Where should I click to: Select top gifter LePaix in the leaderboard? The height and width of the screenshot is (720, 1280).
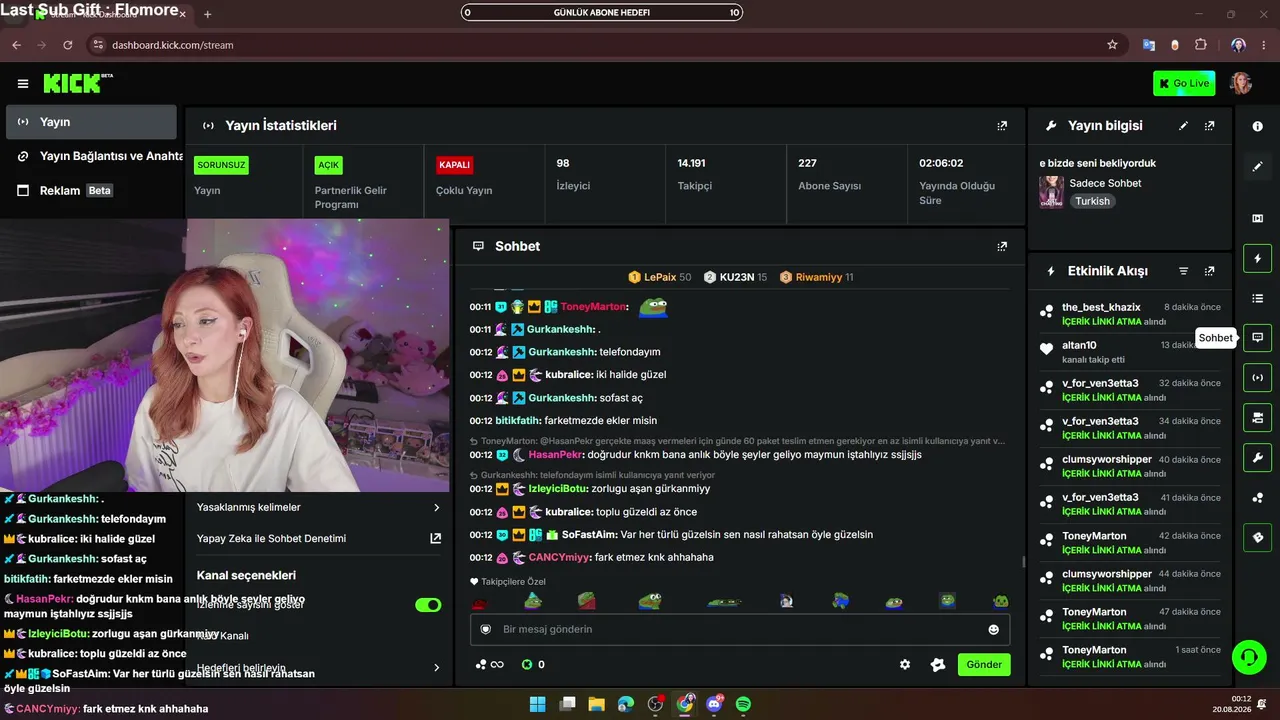point(659,277)
